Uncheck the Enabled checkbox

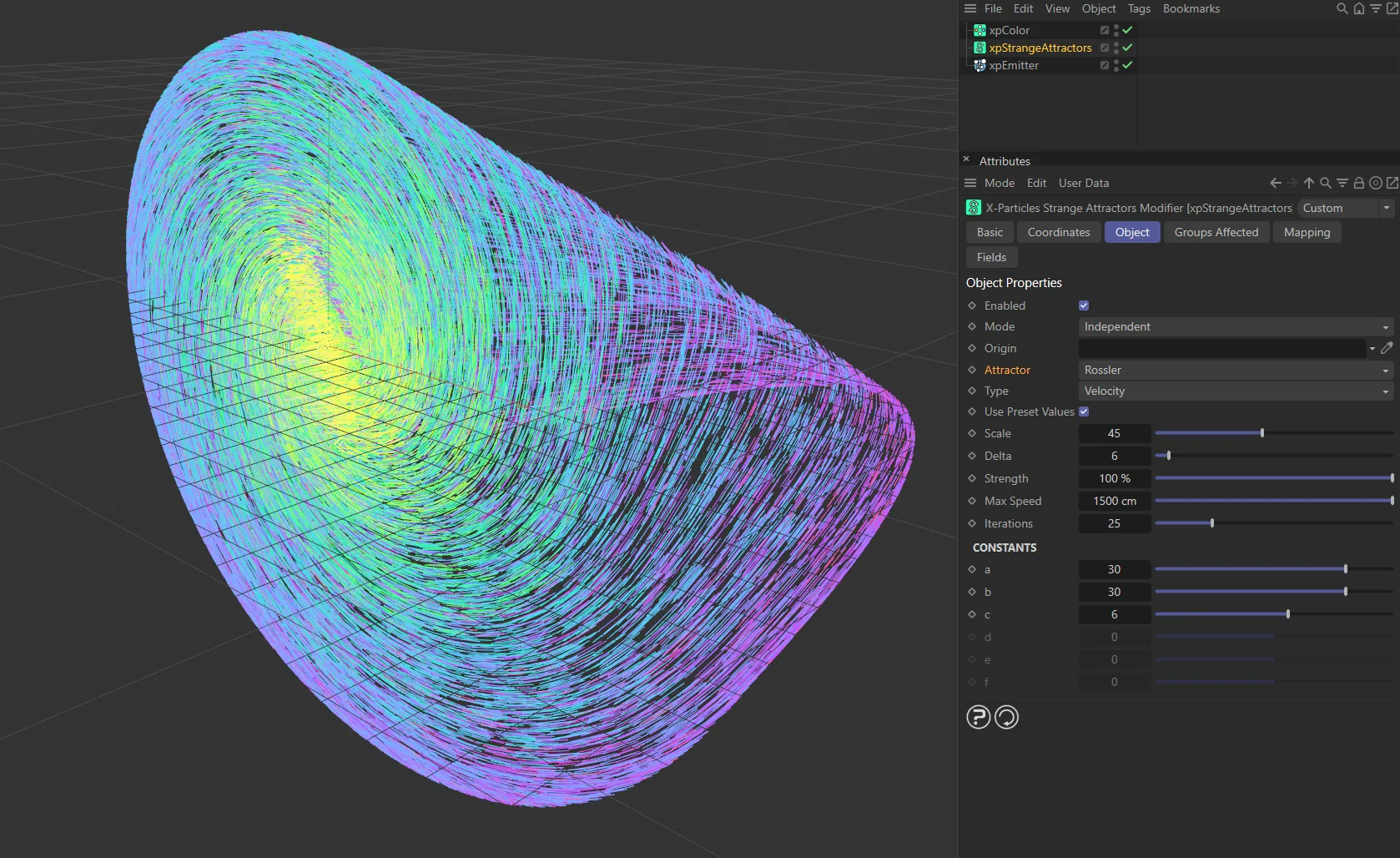click(1084, 305)
